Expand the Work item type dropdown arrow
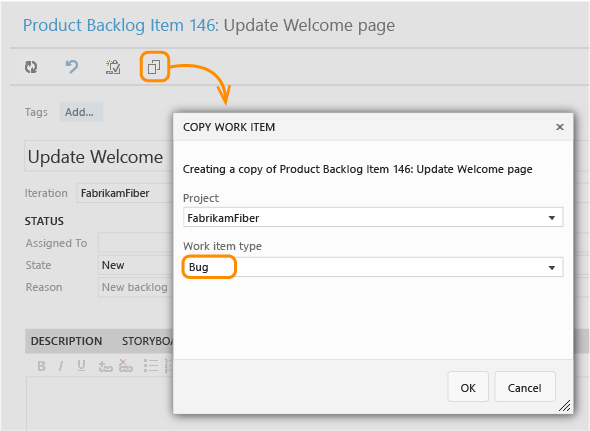This screenshot has width=590, height=431. [x=552, y=268]
